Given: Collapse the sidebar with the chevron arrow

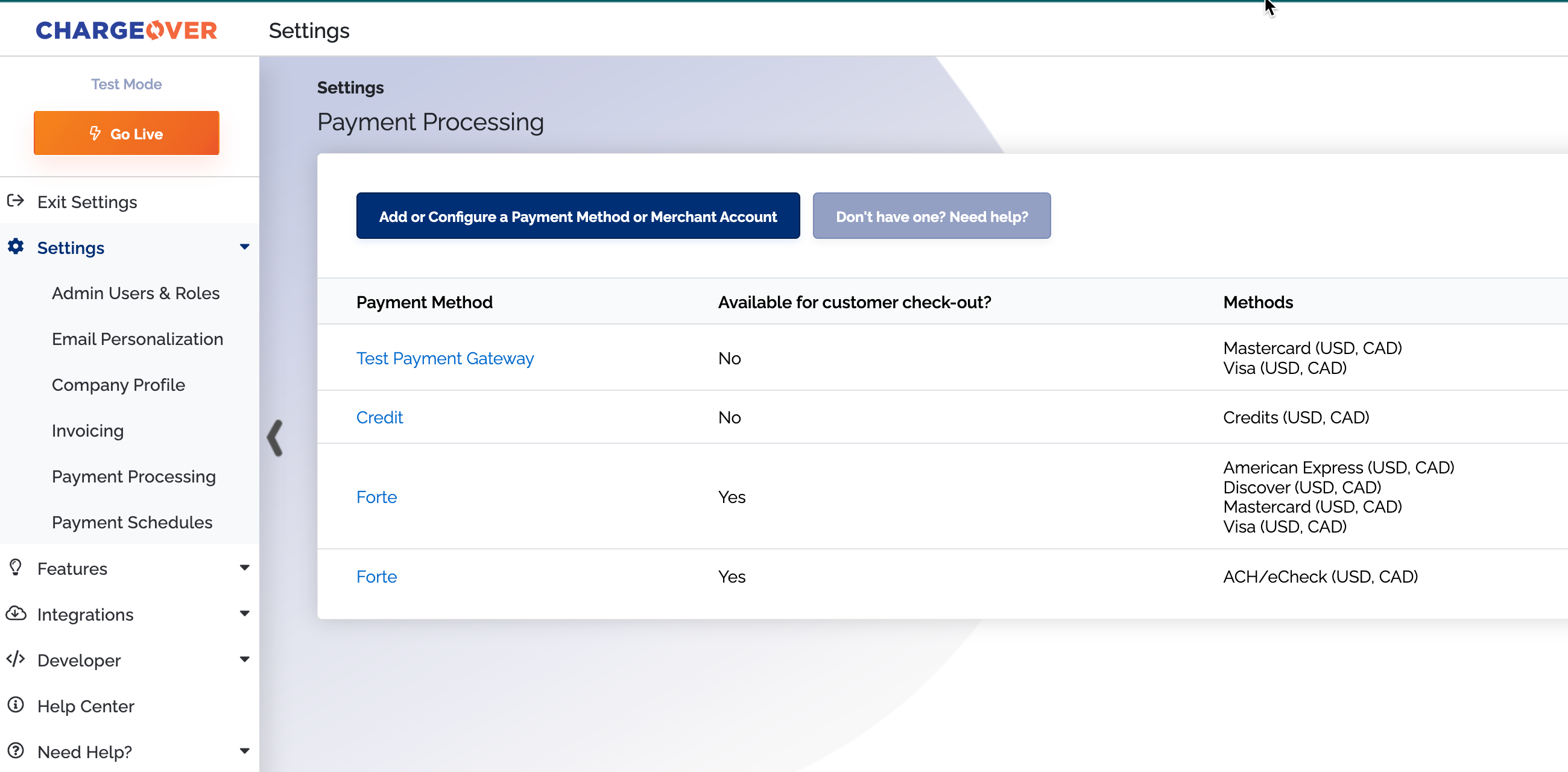Looking at the screenshot, I should pyautogui.click(x=275, y=438).
